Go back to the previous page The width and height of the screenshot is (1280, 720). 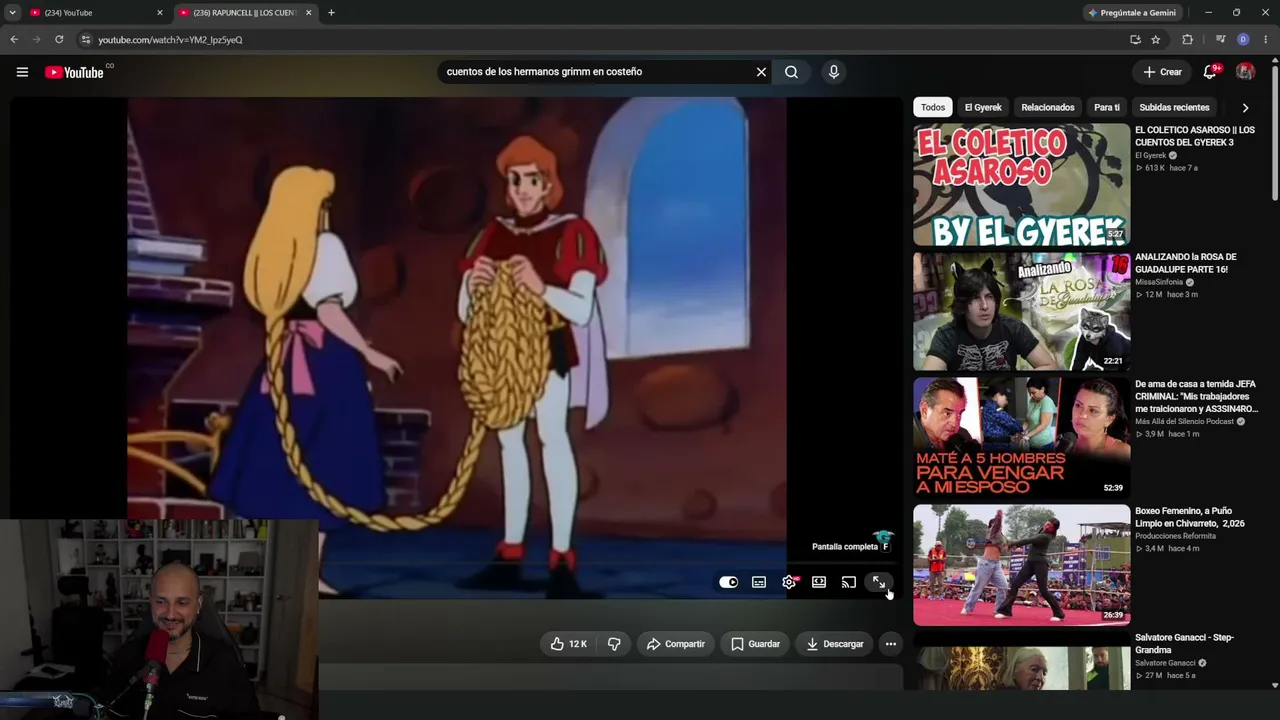coord(14,40)
